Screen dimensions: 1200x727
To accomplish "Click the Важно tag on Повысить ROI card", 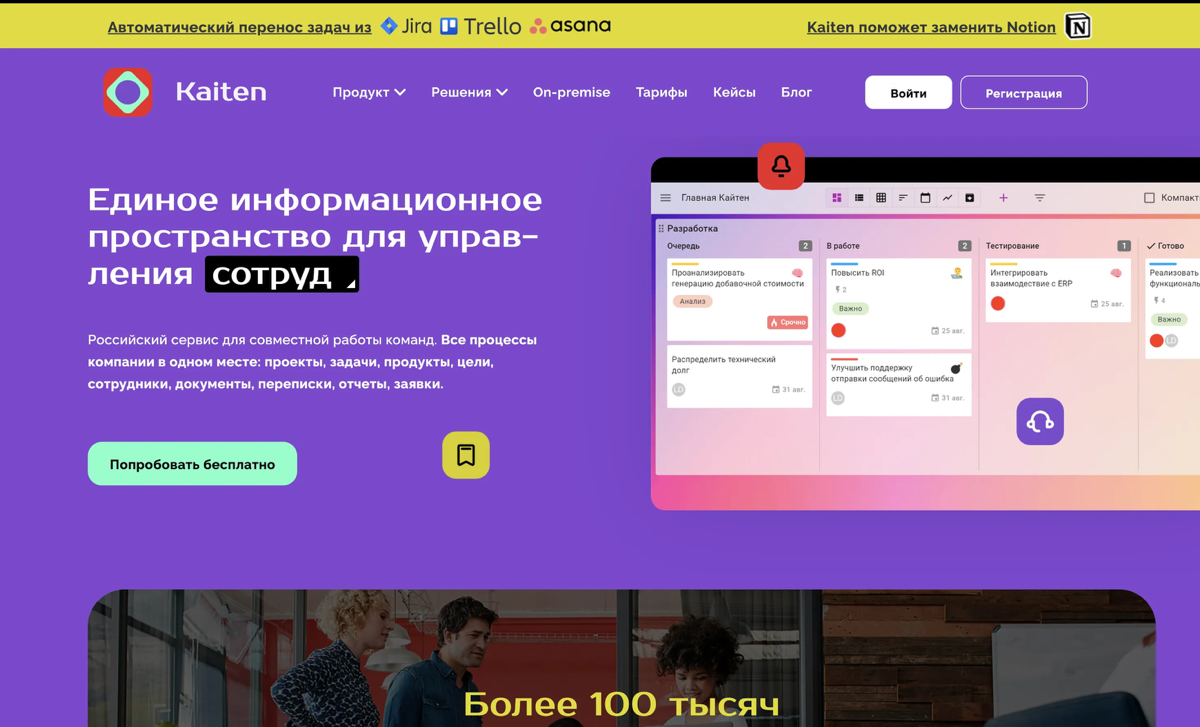I will (x=850, y=309).
